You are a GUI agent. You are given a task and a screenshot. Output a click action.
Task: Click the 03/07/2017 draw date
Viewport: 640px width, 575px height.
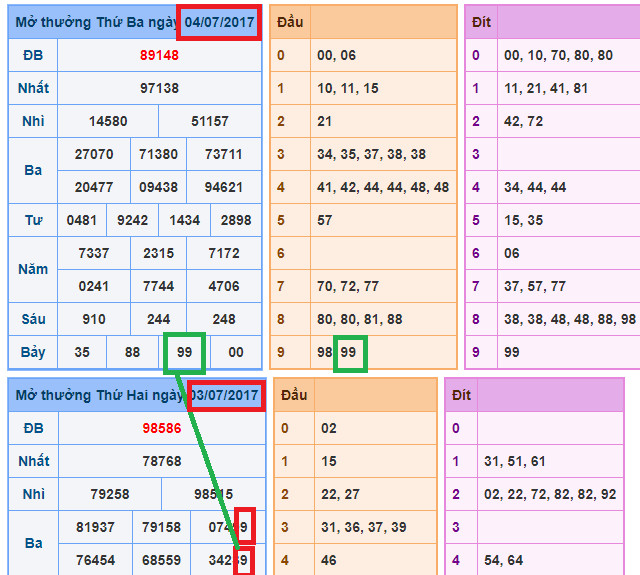(225, 395)
